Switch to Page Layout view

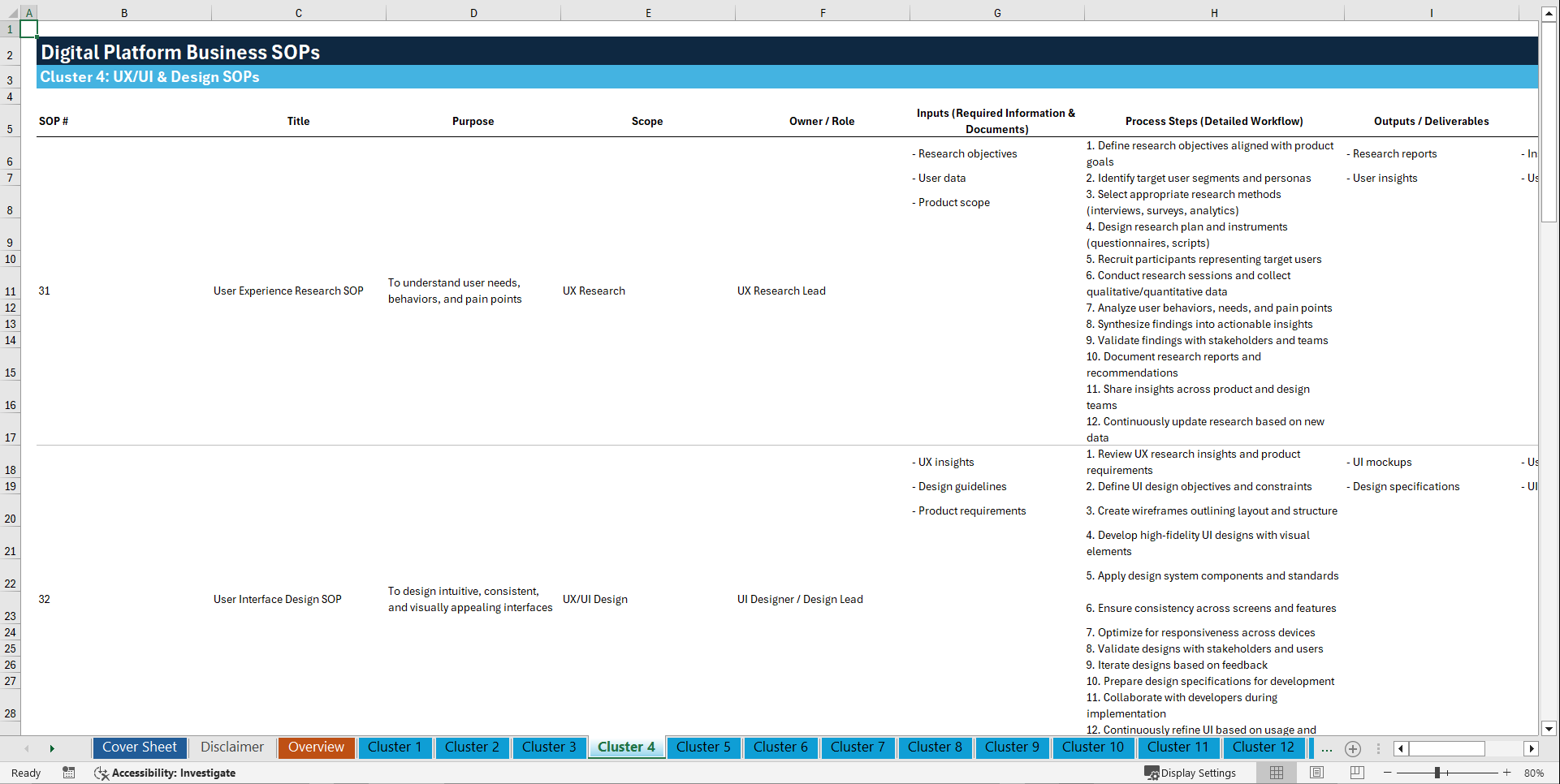pos(1316,773)
